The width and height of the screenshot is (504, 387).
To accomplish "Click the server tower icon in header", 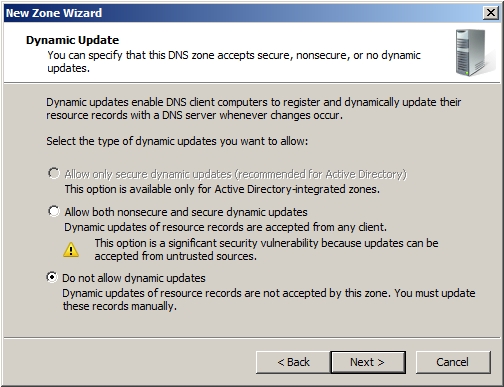I will tap(473, 52).
